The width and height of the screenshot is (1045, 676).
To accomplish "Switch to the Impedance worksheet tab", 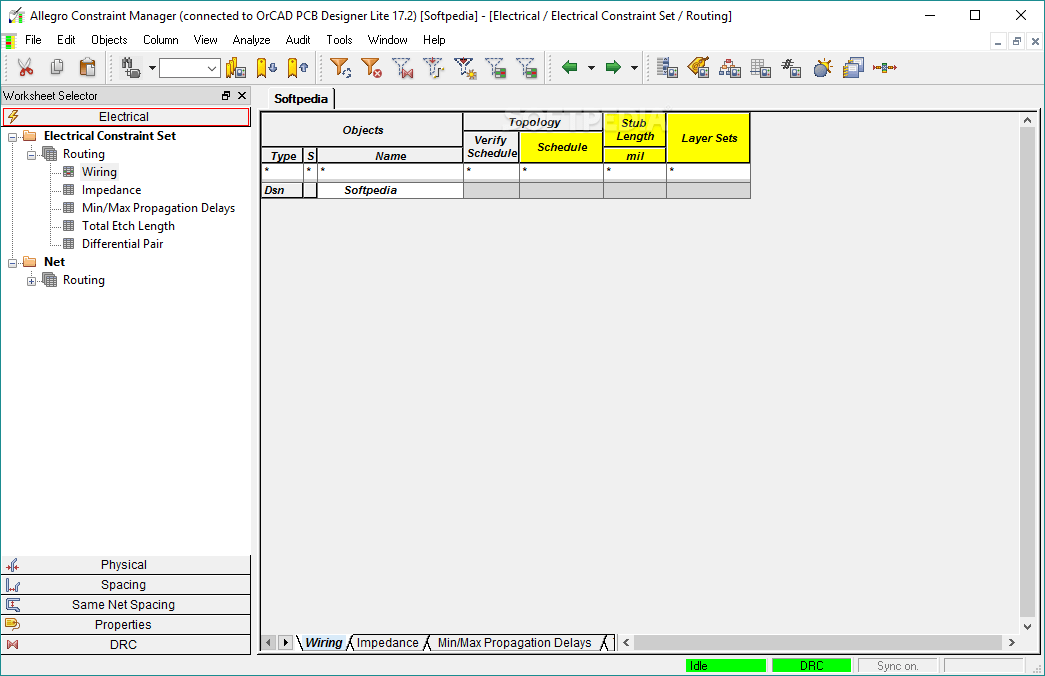I will [x=388, y=643].
